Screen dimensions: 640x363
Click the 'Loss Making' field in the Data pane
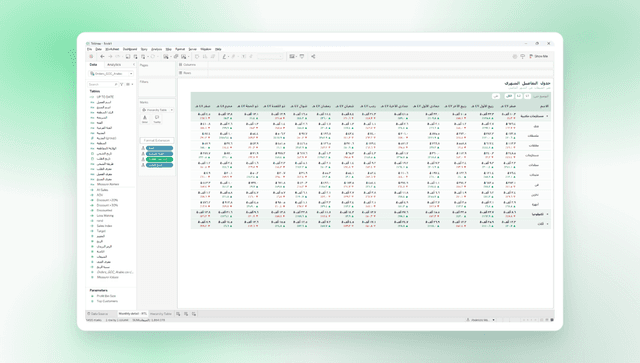[x=105, y=216]
